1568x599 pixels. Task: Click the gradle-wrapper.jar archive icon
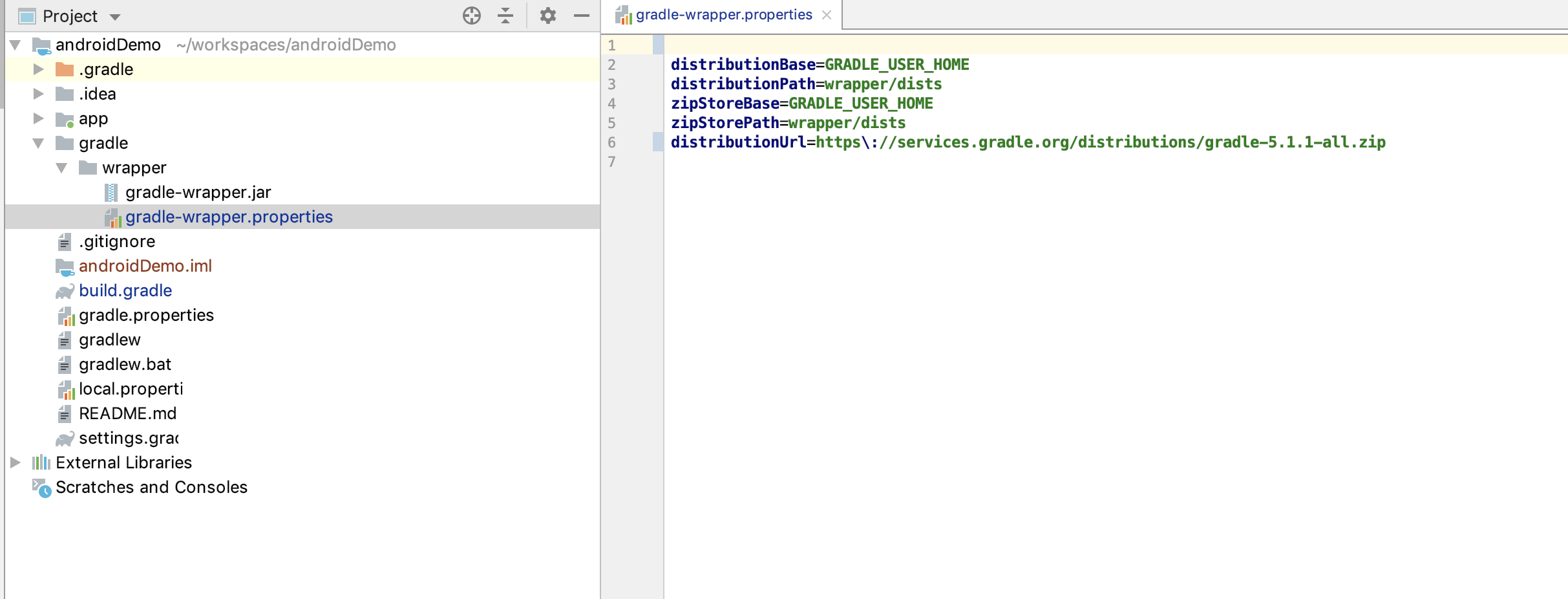111,192
